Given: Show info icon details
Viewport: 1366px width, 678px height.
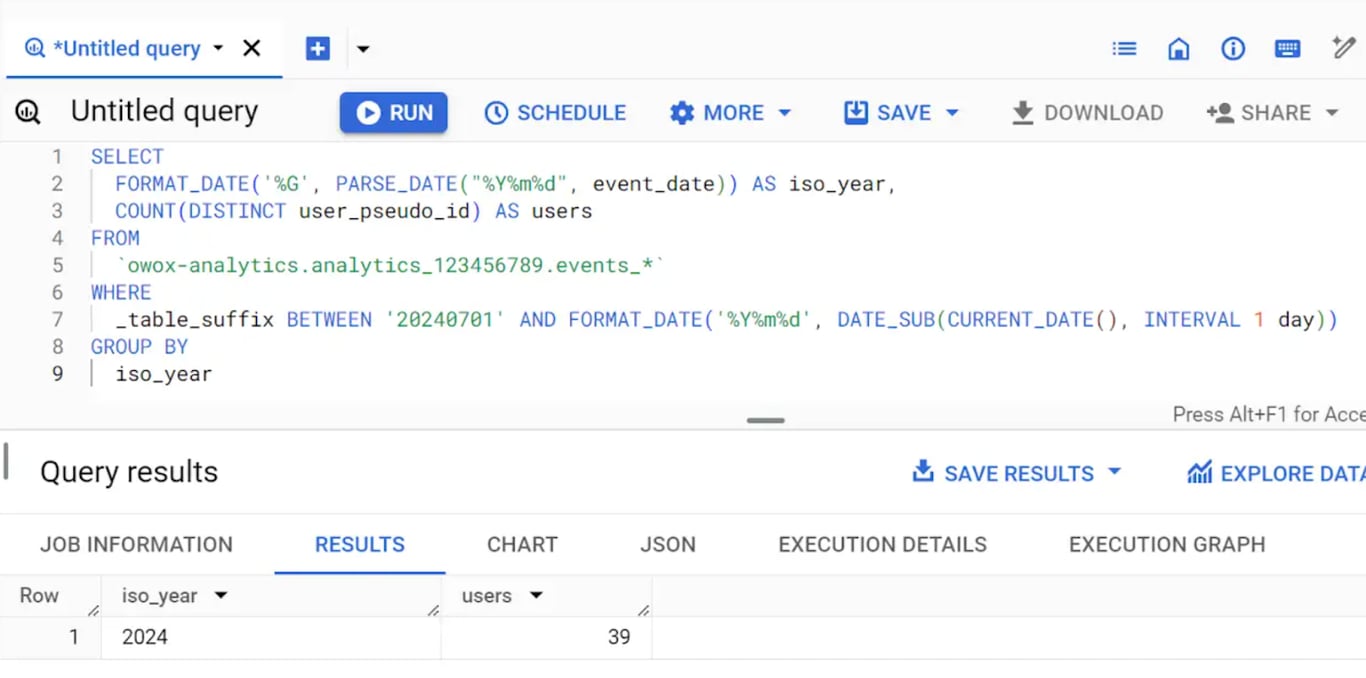Looking at the screenshot, I should (1233, 48).
